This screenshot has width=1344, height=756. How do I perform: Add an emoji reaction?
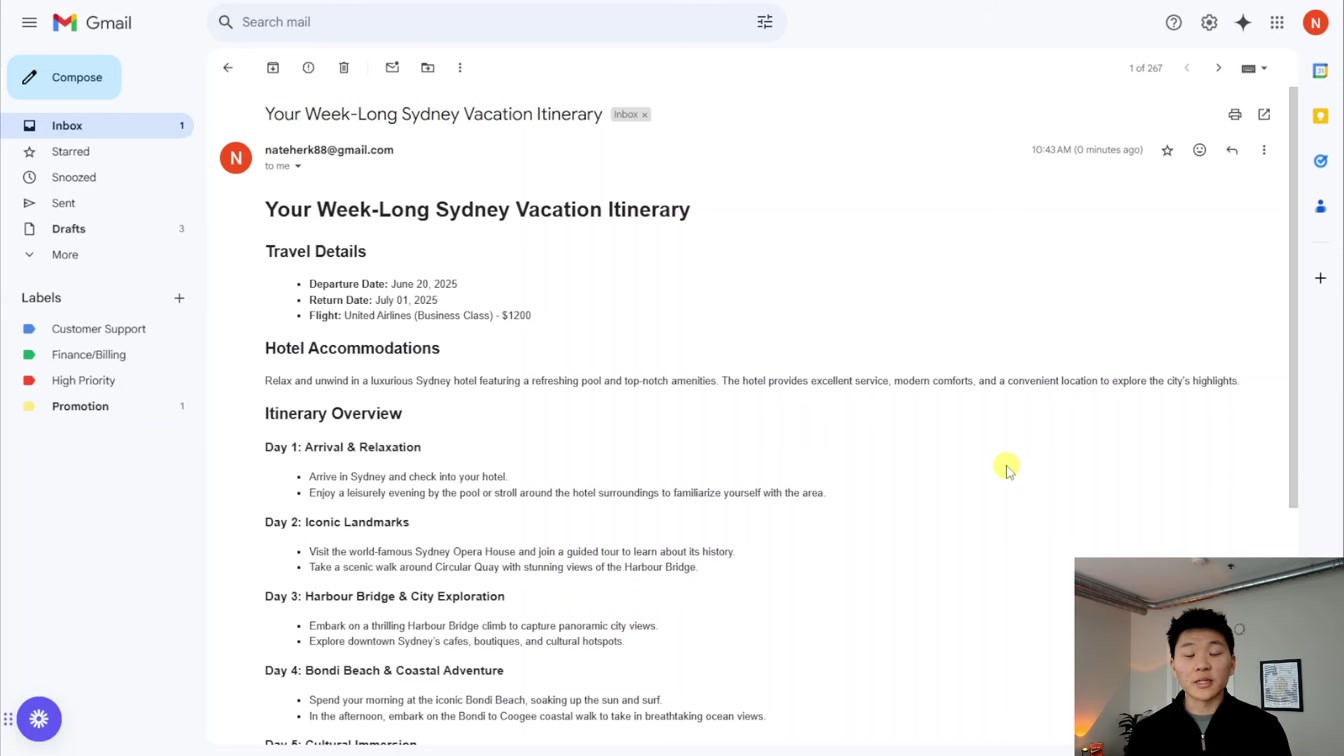pos(1200,150)
